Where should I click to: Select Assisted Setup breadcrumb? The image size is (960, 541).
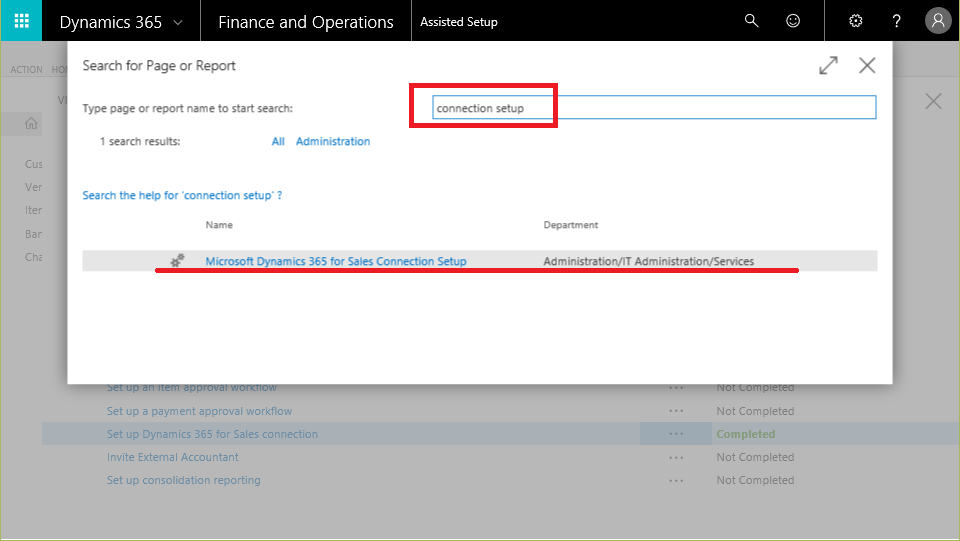coord(459,22)
